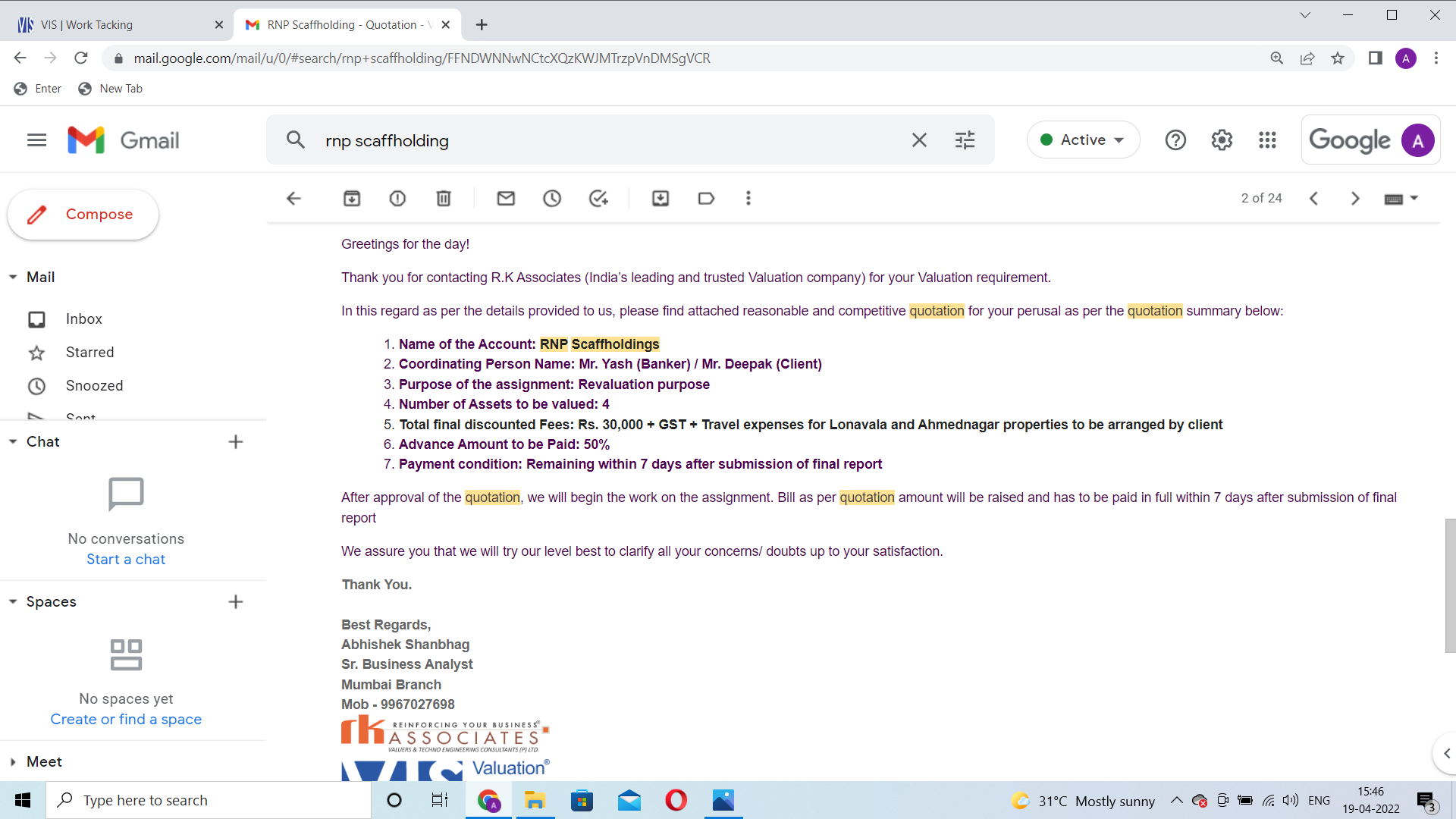Click the Gmail logo
Screen dimensions: 1456x819
tap(124, 140)
